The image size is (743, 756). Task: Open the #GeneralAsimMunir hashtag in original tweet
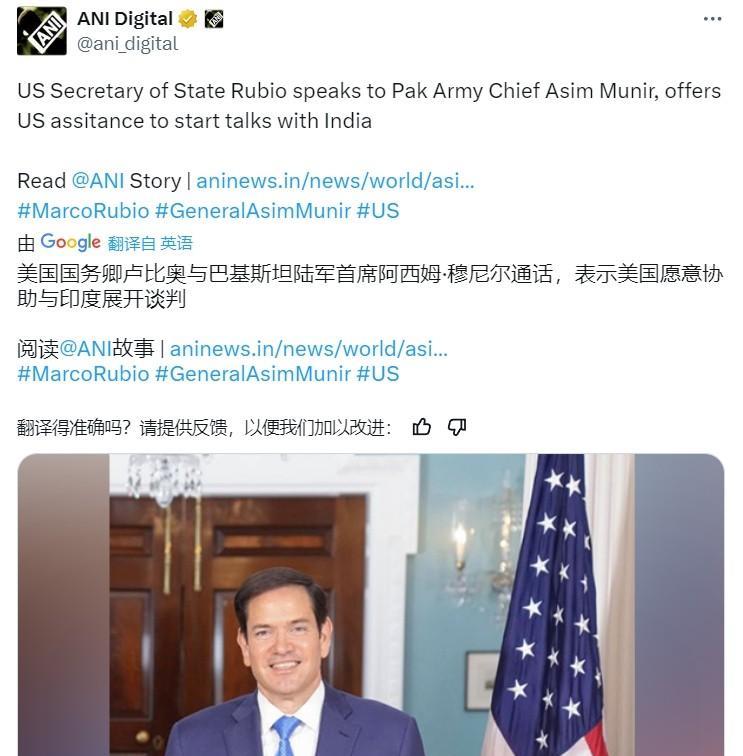(x=253, y=211)
